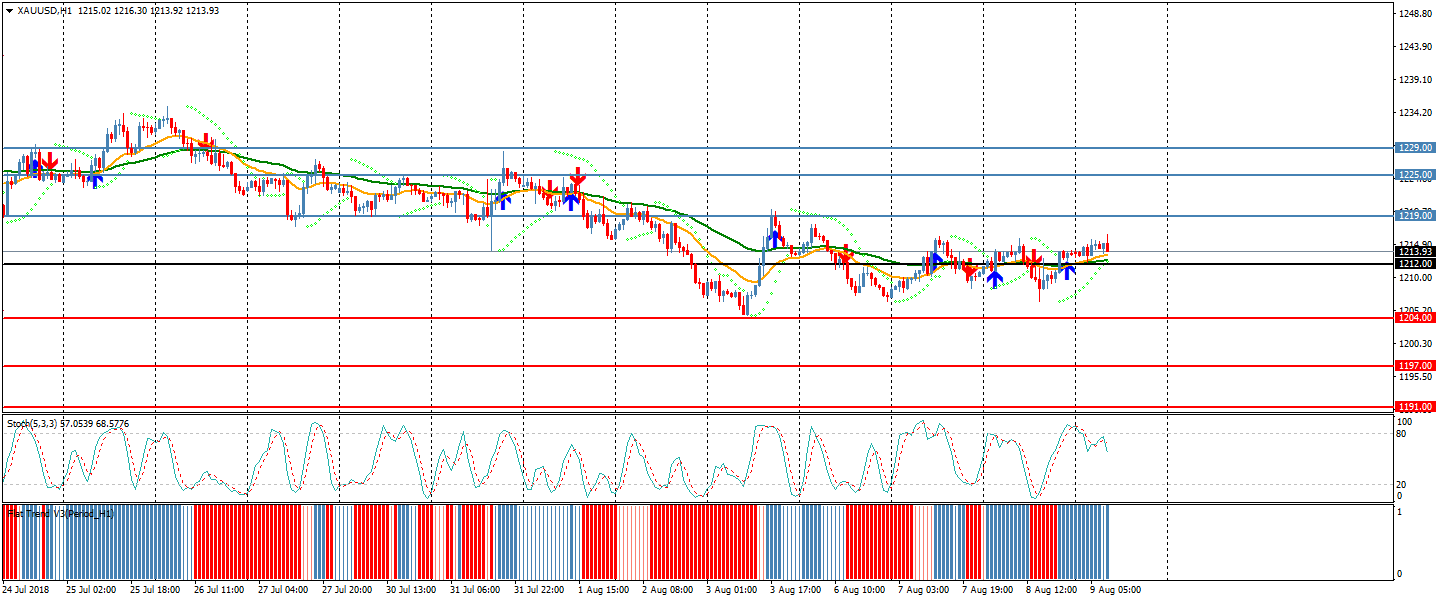Click the 80 level on Stochastic scale
This screenshot has width=1436, height=601.
point(1405,434)
